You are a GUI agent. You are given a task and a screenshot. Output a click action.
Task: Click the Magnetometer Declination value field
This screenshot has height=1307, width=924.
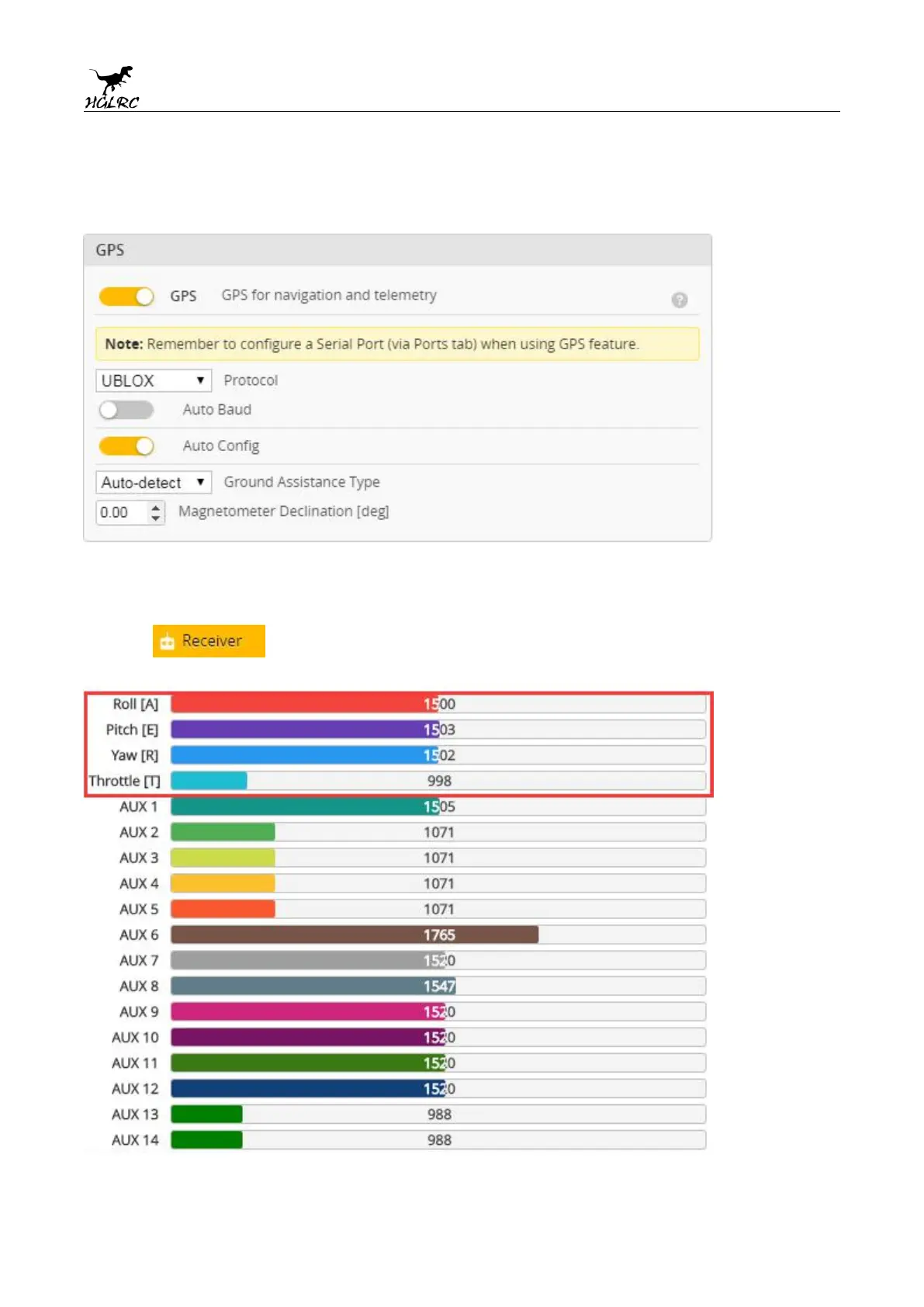(x=120, y=512)
